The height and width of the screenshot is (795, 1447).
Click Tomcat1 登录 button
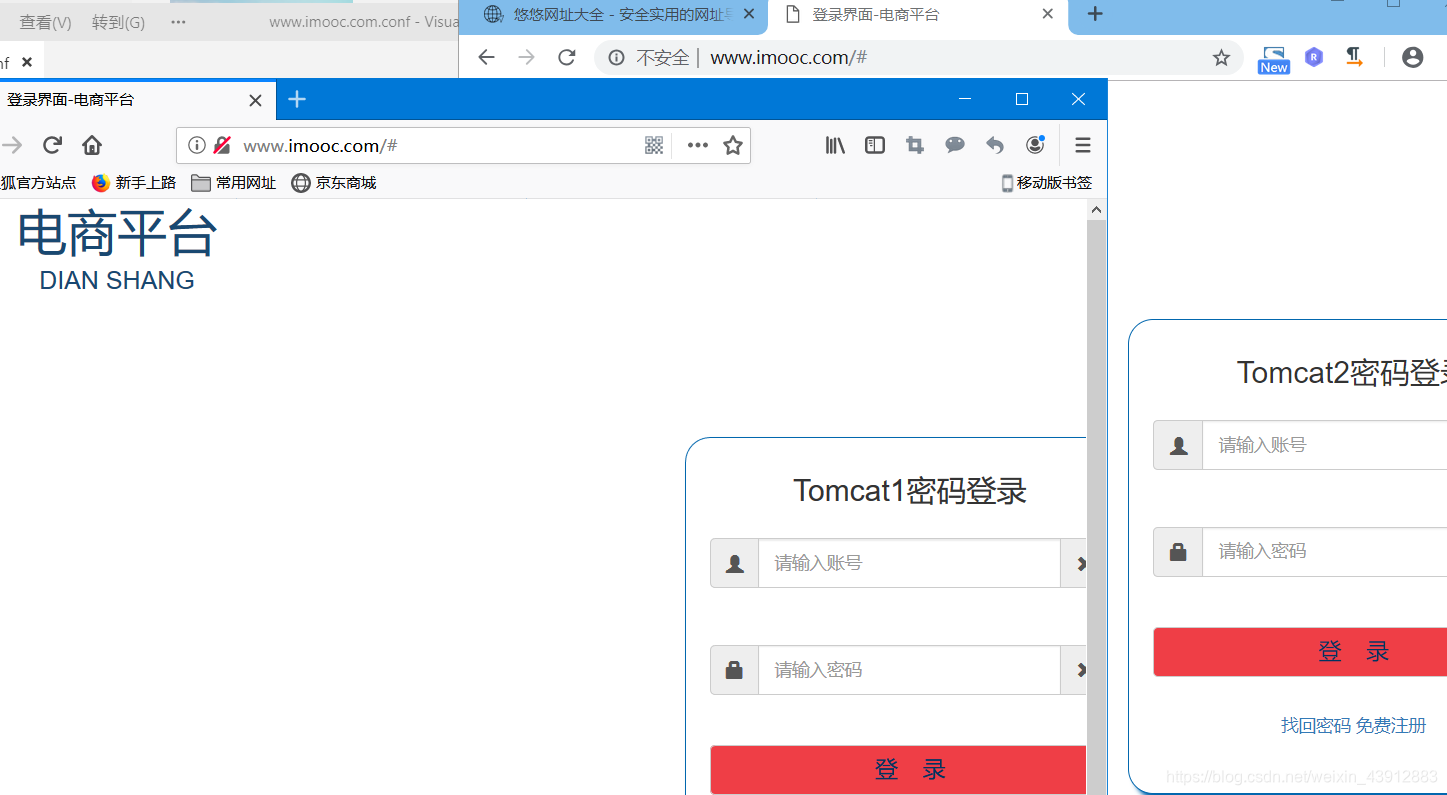pyautogui.click(x=898, y=769)
